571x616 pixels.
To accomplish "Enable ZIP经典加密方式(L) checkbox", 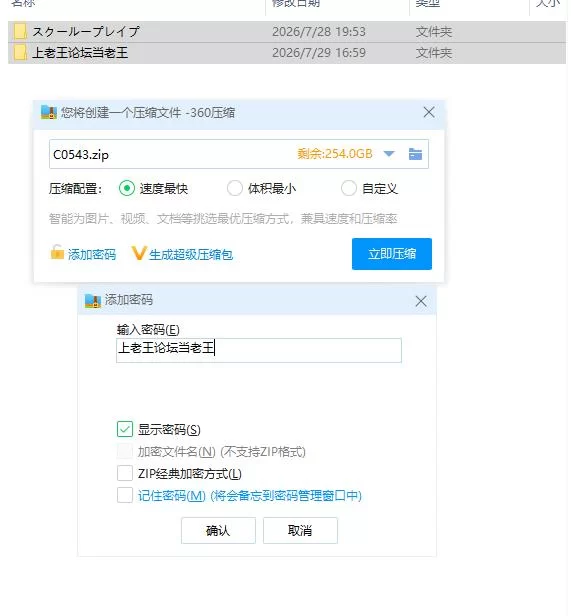I will coord(125,473).
